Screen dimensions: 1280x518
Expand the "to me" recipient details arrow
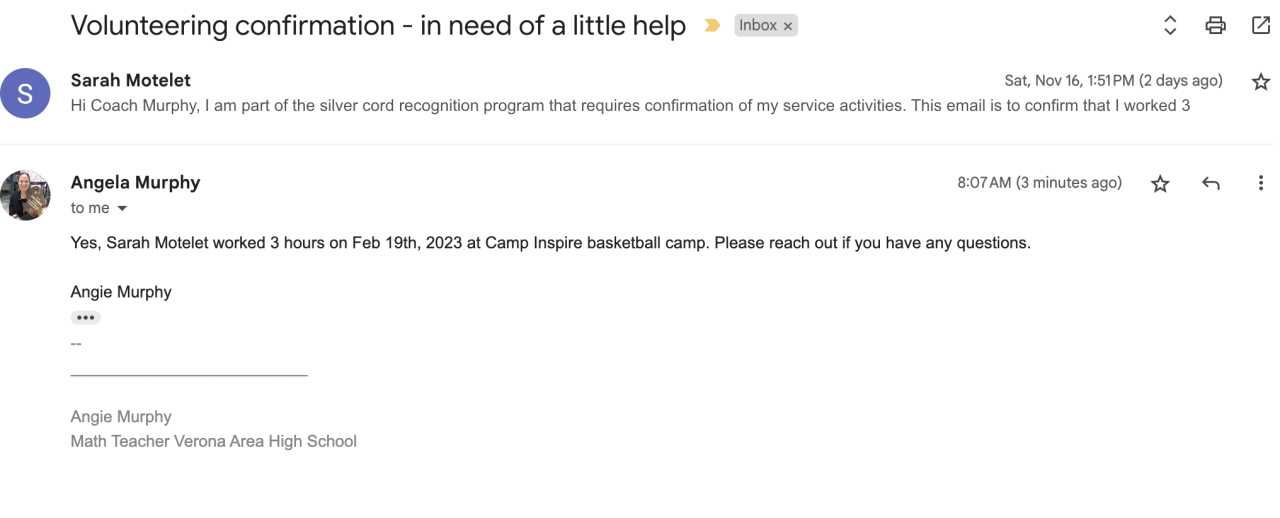click(123, 209)
